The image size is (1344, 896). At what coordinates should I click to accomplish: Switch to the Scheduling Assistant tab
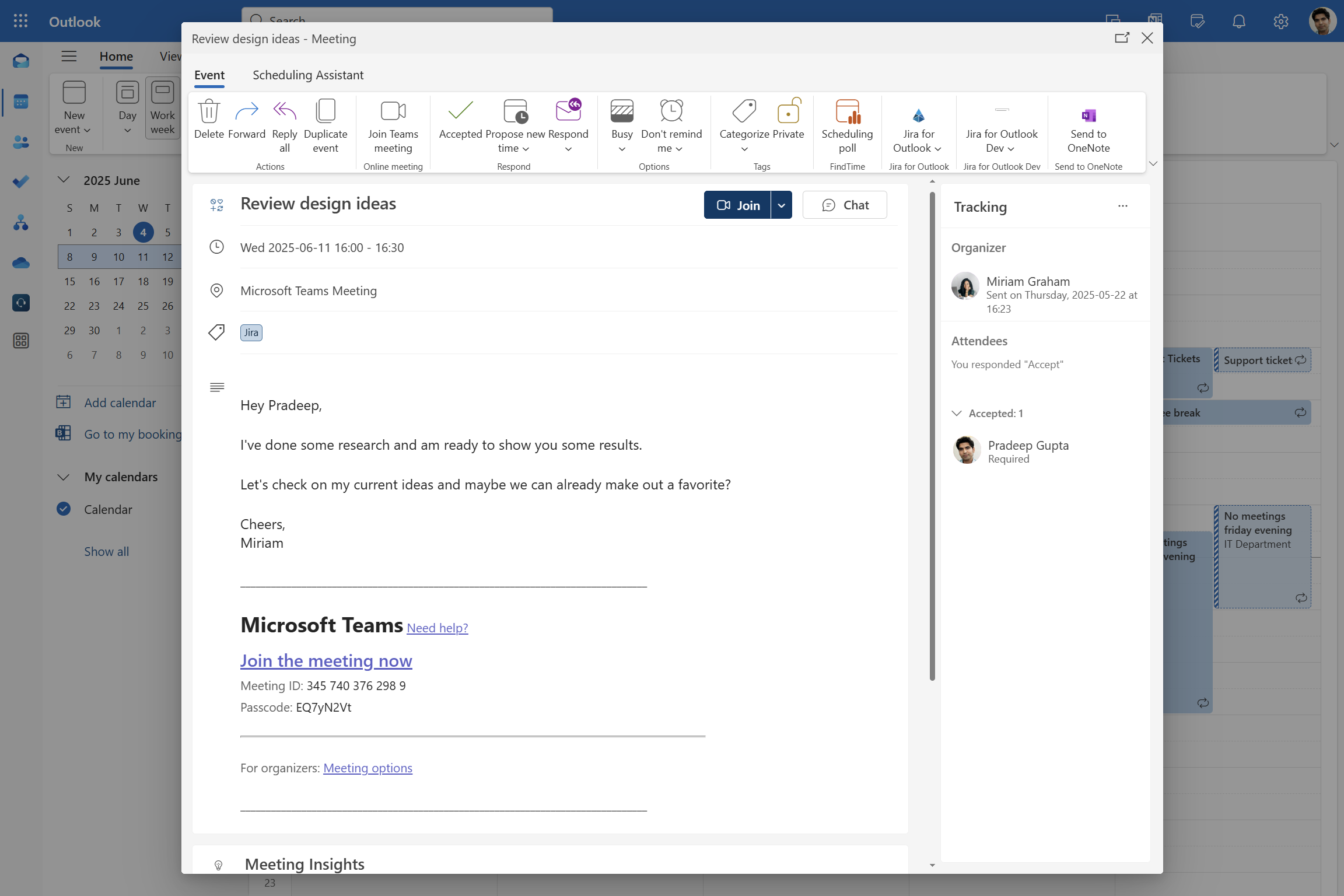[307, 75]
